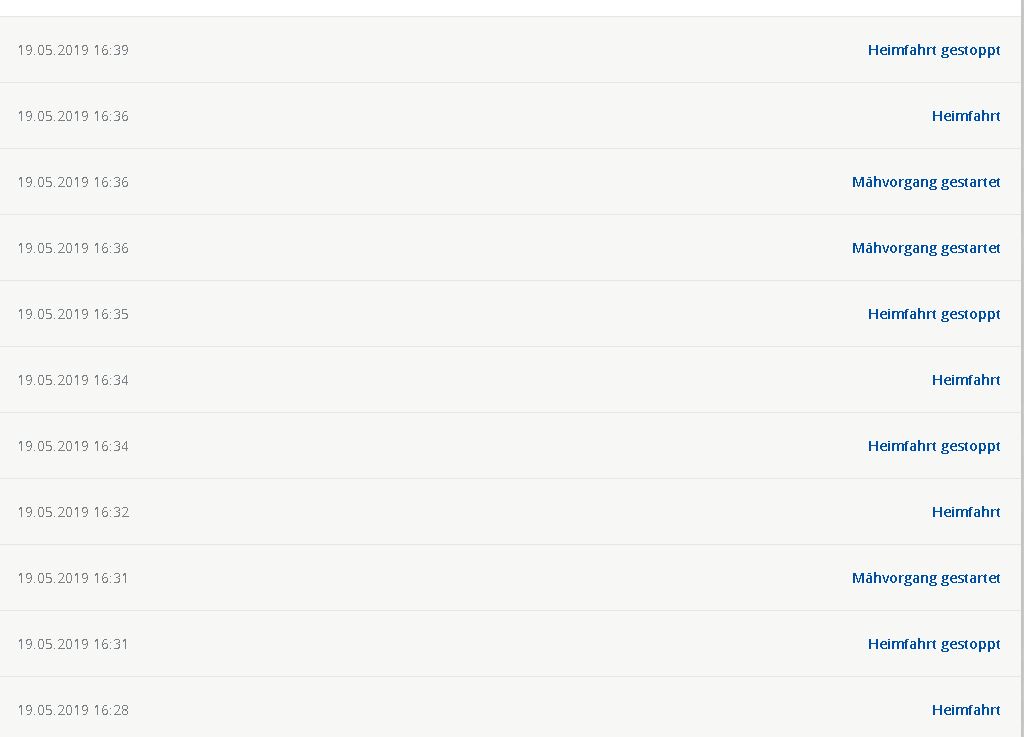
Task: Open the topmost 16:36 Mähvorgang gestartet entry
Action: click(x=925, y=182)
